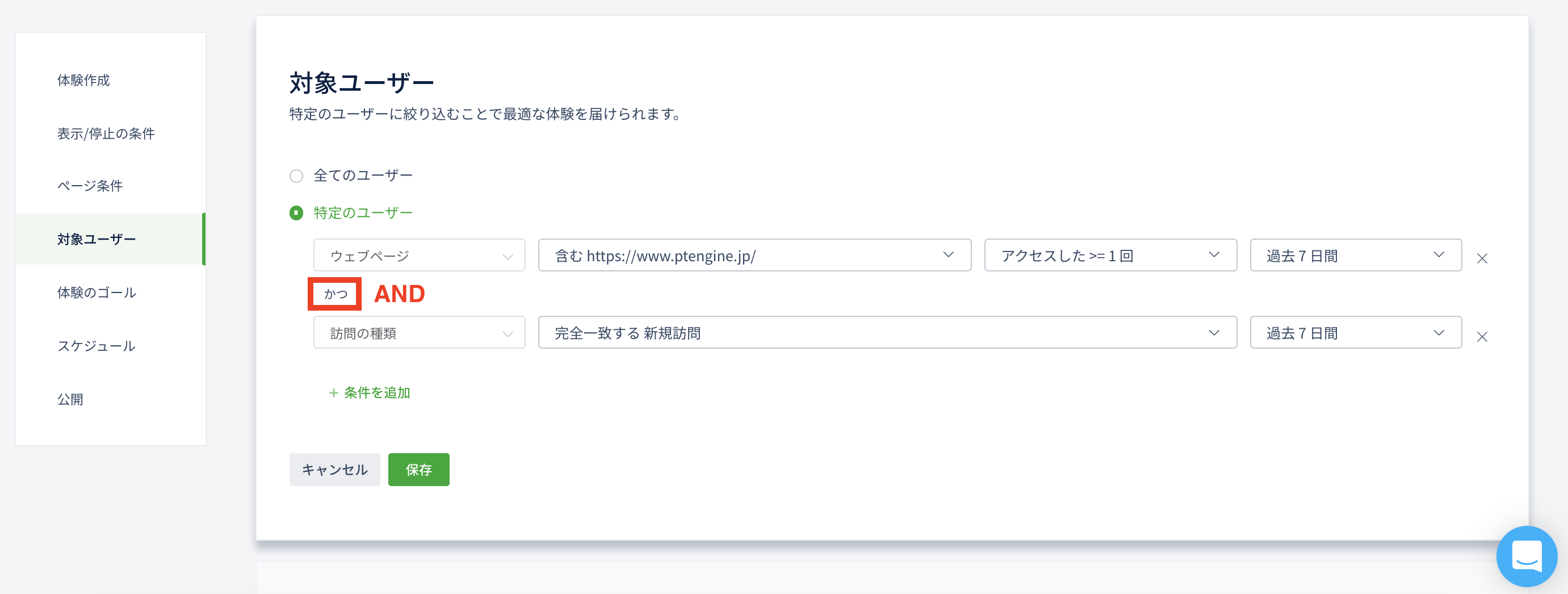The height and width of the screenshot is (594, 1568).
Task: Open 過去7日間 dropdown in 訪問の種類 row
Action: click(1356, 332)
